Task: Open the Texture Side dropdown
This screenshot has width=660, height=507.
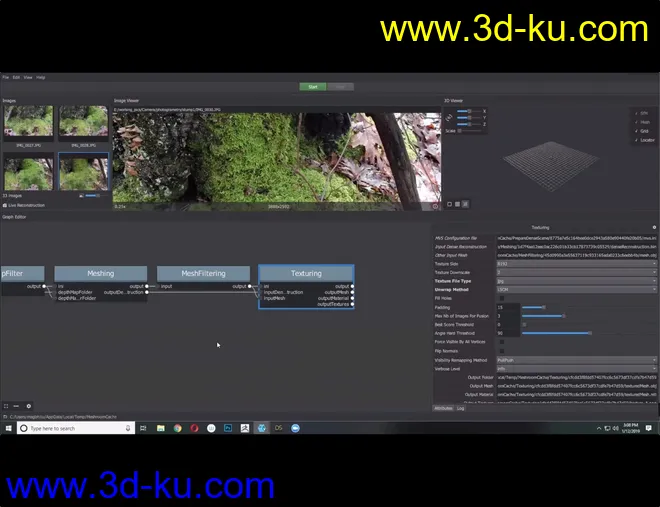Action: point(576,264)
